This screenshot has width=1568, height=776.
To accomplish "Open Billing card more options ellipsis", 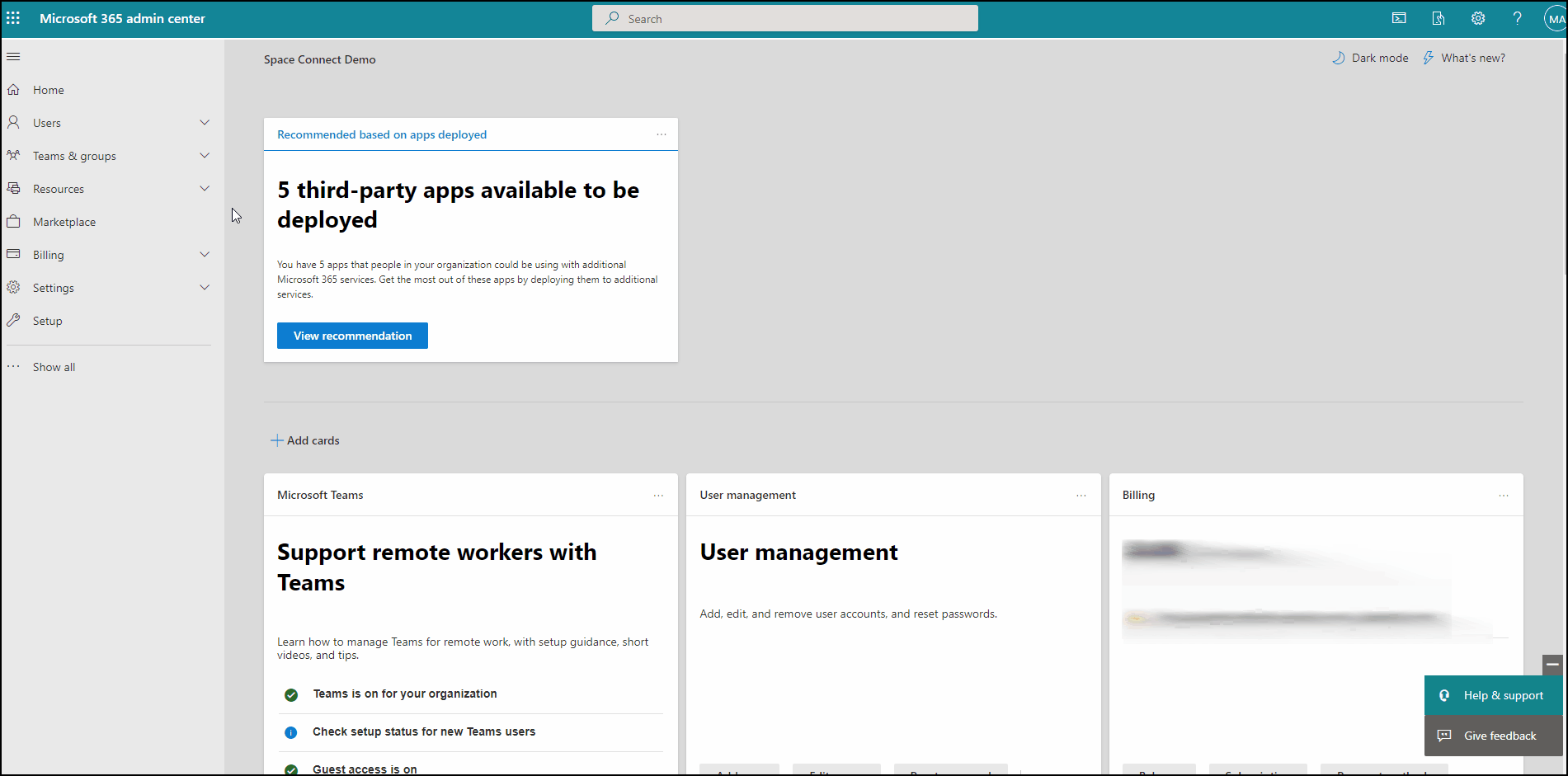I will tap(1504, 496).
